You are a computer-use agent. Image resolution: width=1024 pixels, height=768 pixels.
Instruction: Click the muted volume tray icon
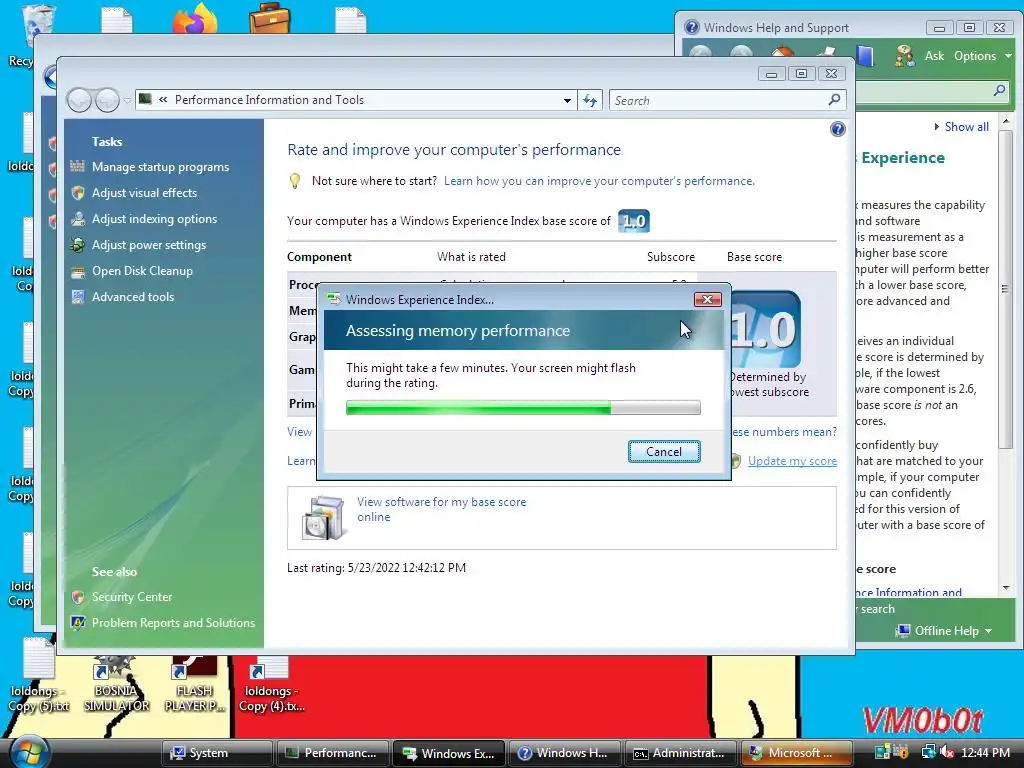pyautogui.click(x=946, y=752)
